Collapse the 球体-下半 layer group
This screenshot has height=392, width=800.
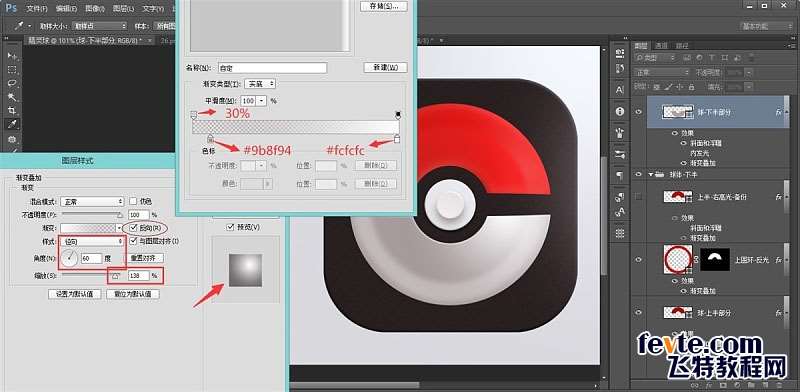pos(651,175)
